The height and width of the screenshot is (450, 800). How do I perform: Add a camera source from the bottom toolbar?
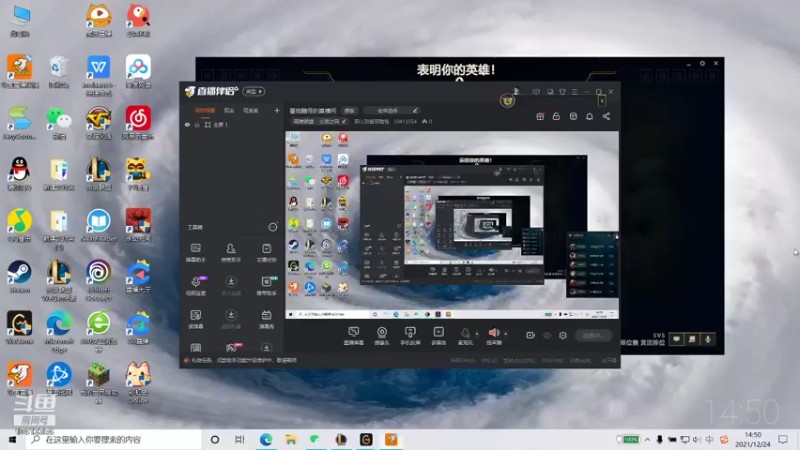pos(382,336)
